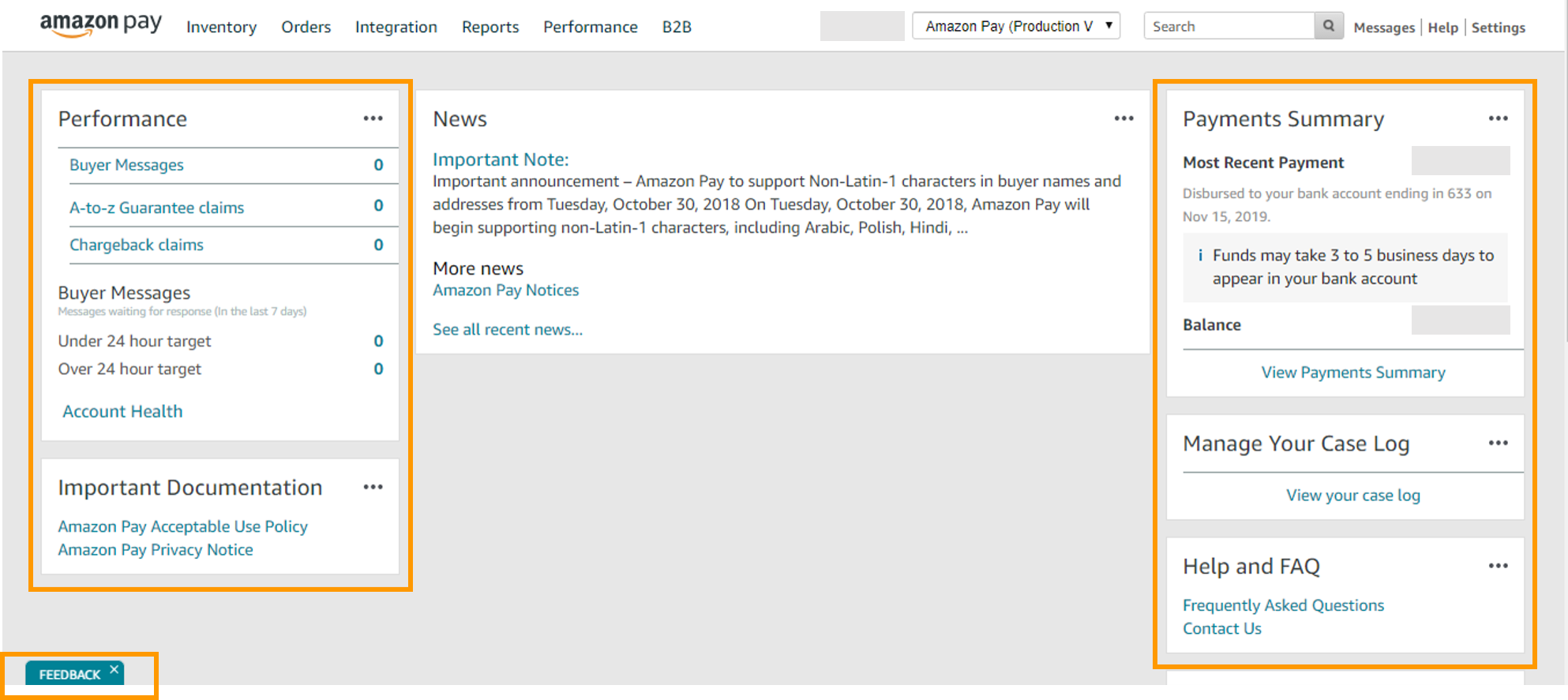Open A-to-z Guarantee claims
The height and width of the screenshot is (700, 1568).
[x=156, y=208]
